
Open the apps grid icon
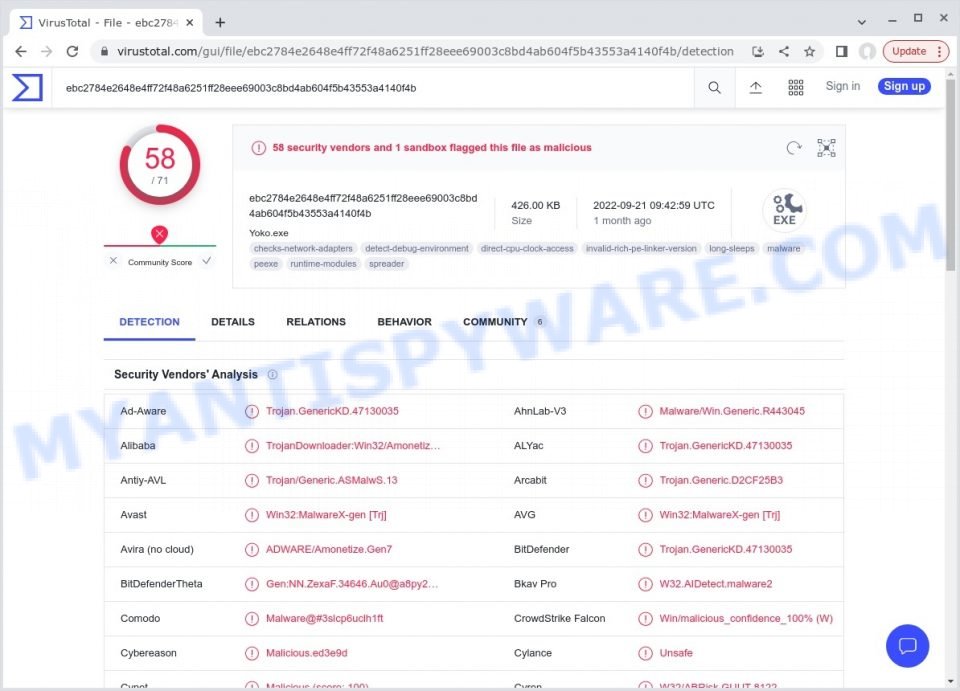coord(795,88)
